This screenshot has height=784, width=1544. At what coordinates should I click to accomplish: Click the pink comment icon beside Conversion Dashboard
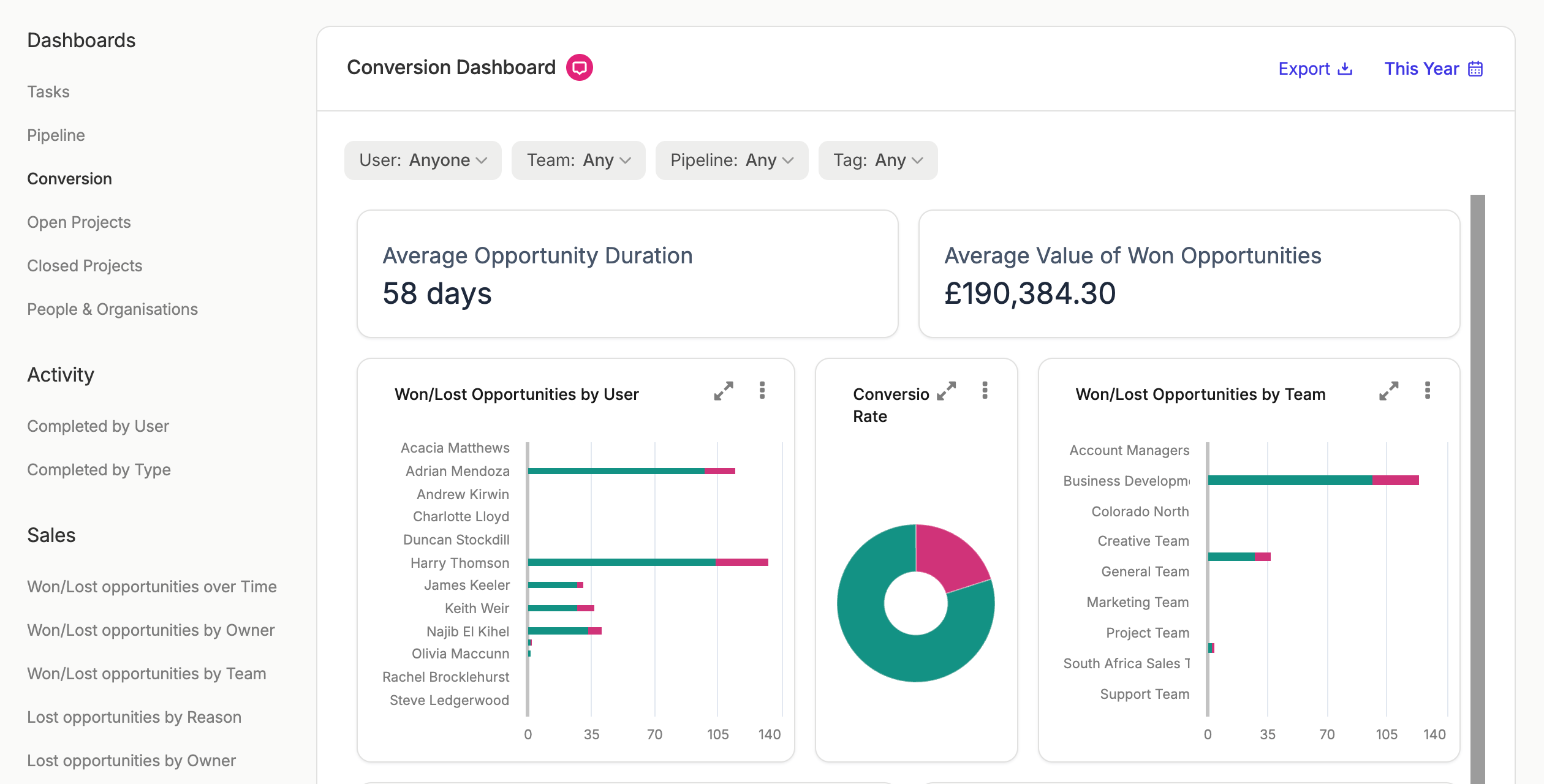tap(579, 67)
